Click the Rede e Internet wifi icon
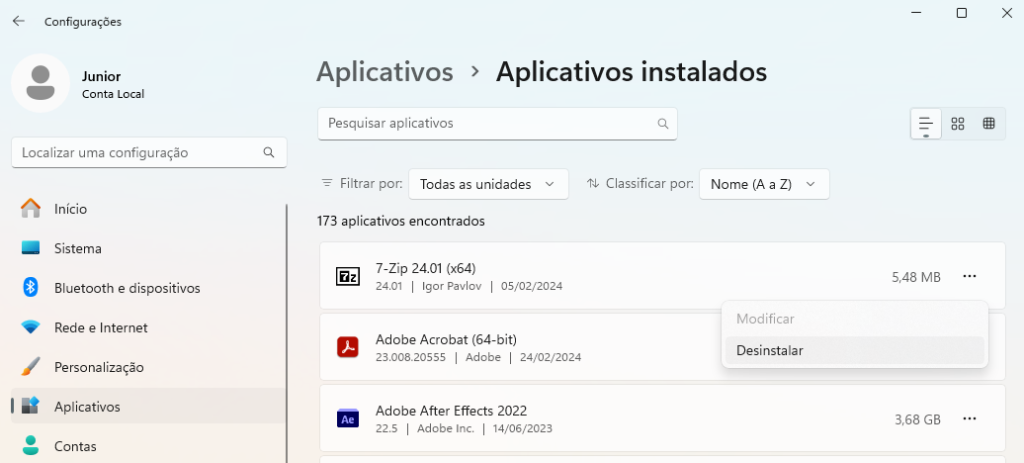 click(x=31, y=327)
